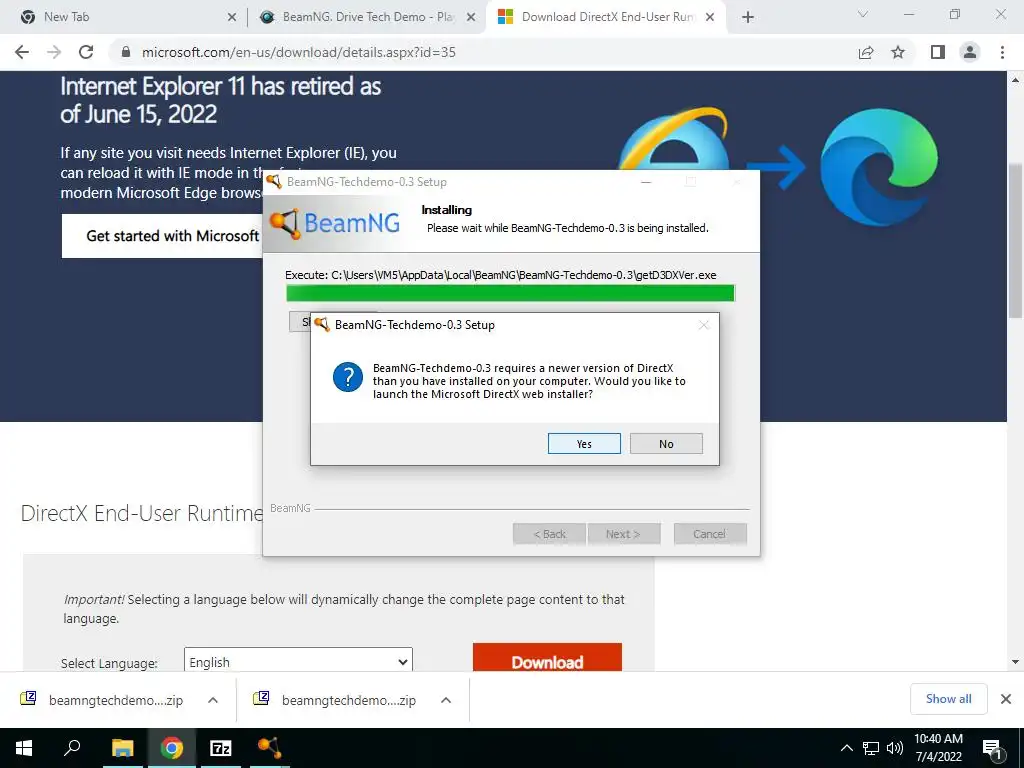Click the BeamNG installer taskbar icon

[x=269, y=748]
